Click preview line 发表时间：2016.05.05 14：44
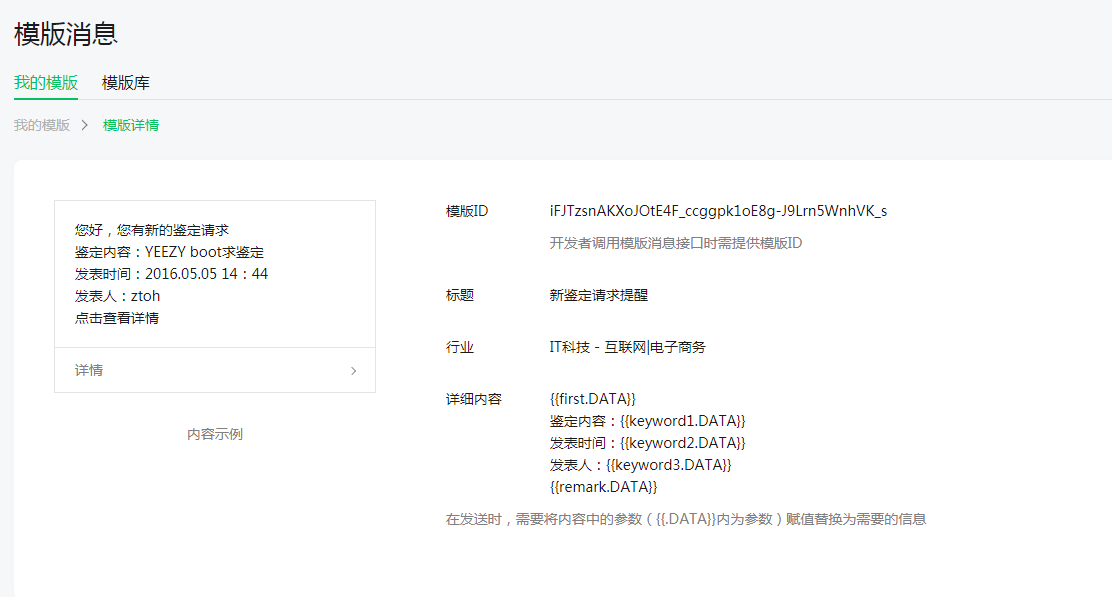Viewport: 1112px width, 597px height. click(x=172, y=274)
